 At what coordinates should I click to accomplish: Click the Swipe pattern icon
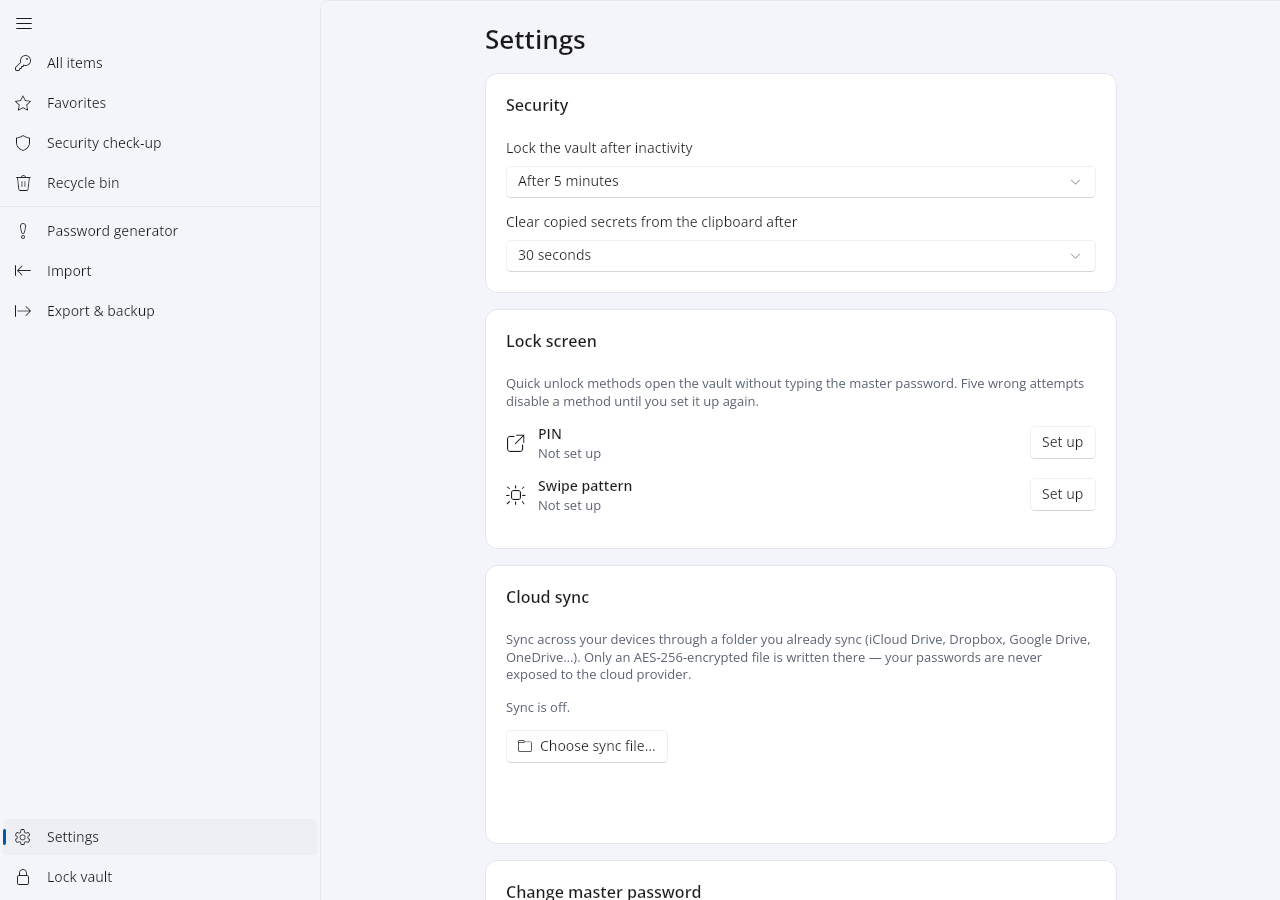(x=516, y=495)
